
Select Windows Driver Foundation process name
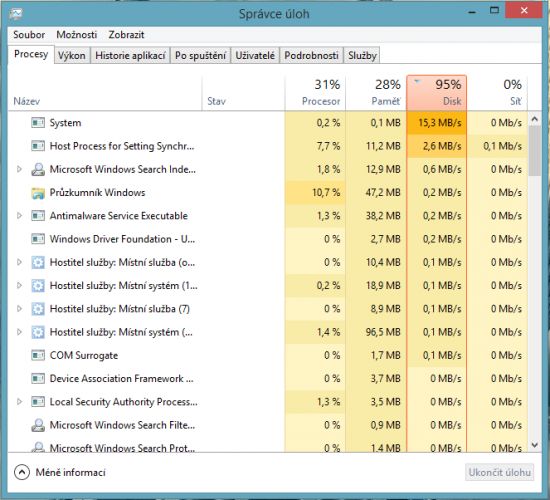point(122,239)
